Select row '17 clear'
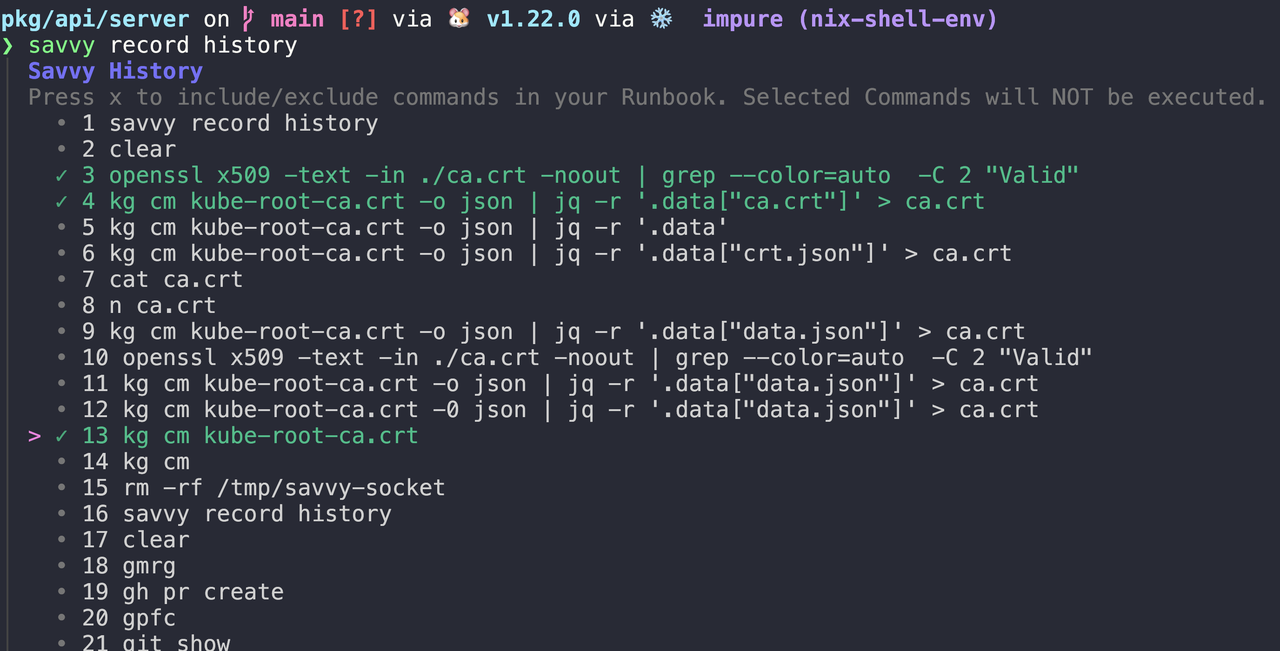 click(x=136, y=539)
